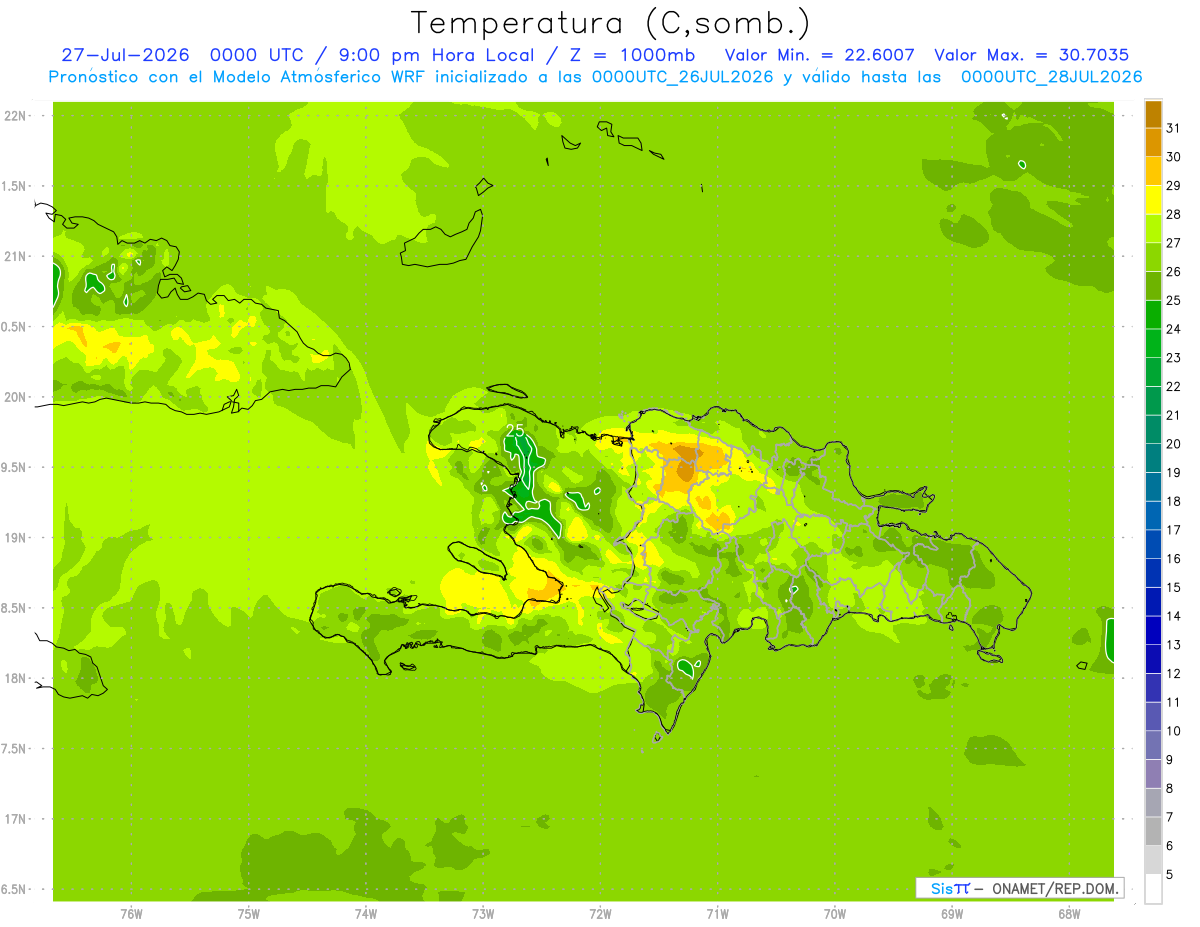Click the title "Temperatura (C,somb.)"
The height and width of the screenshot is (927, 1200).
[x=610, y=23]
